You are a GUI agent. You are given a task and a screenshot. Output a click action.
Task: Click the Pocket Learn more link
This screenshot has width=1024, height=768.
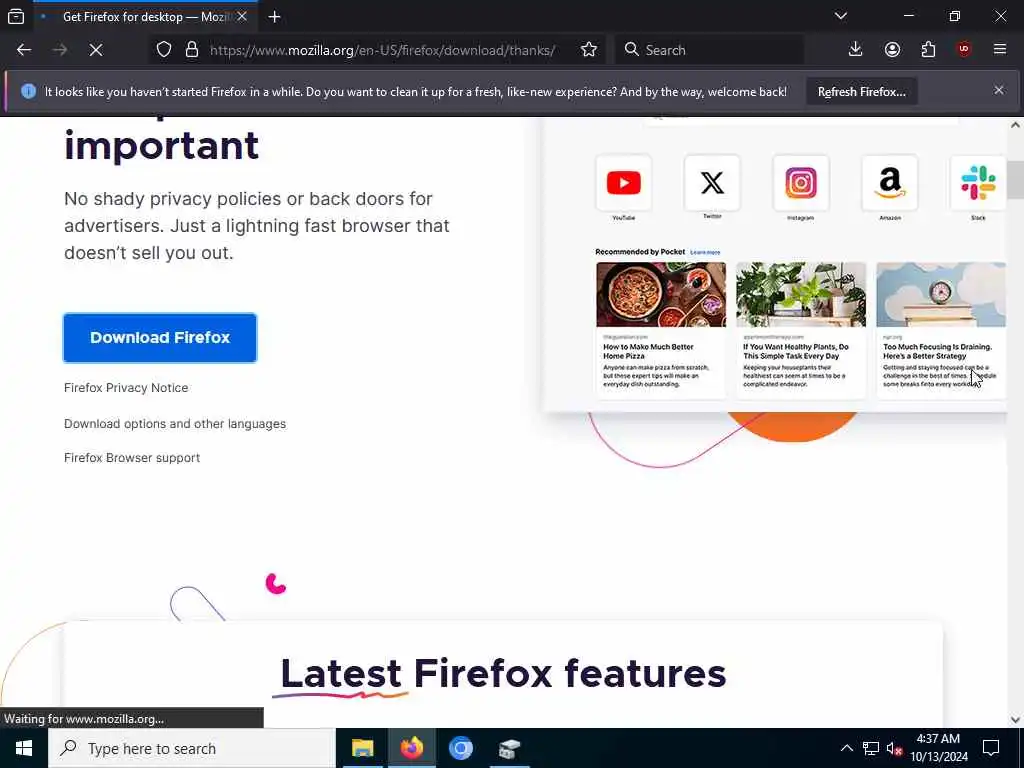pyautogui.click(x=705, y=252)
